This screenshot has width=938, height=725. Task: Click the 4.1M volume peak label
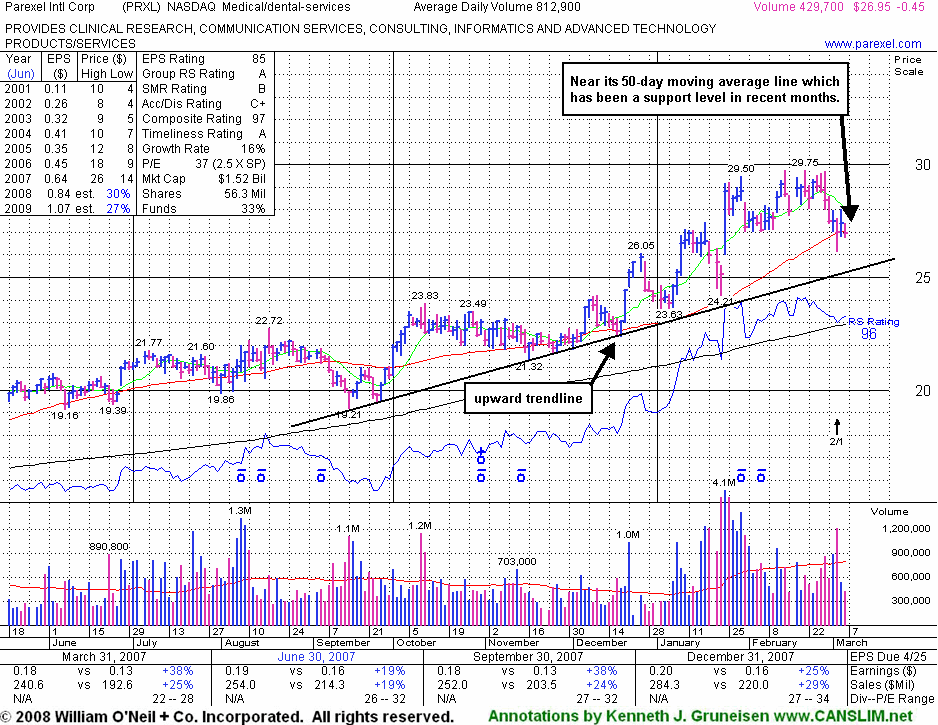click(x=724, y=482)
